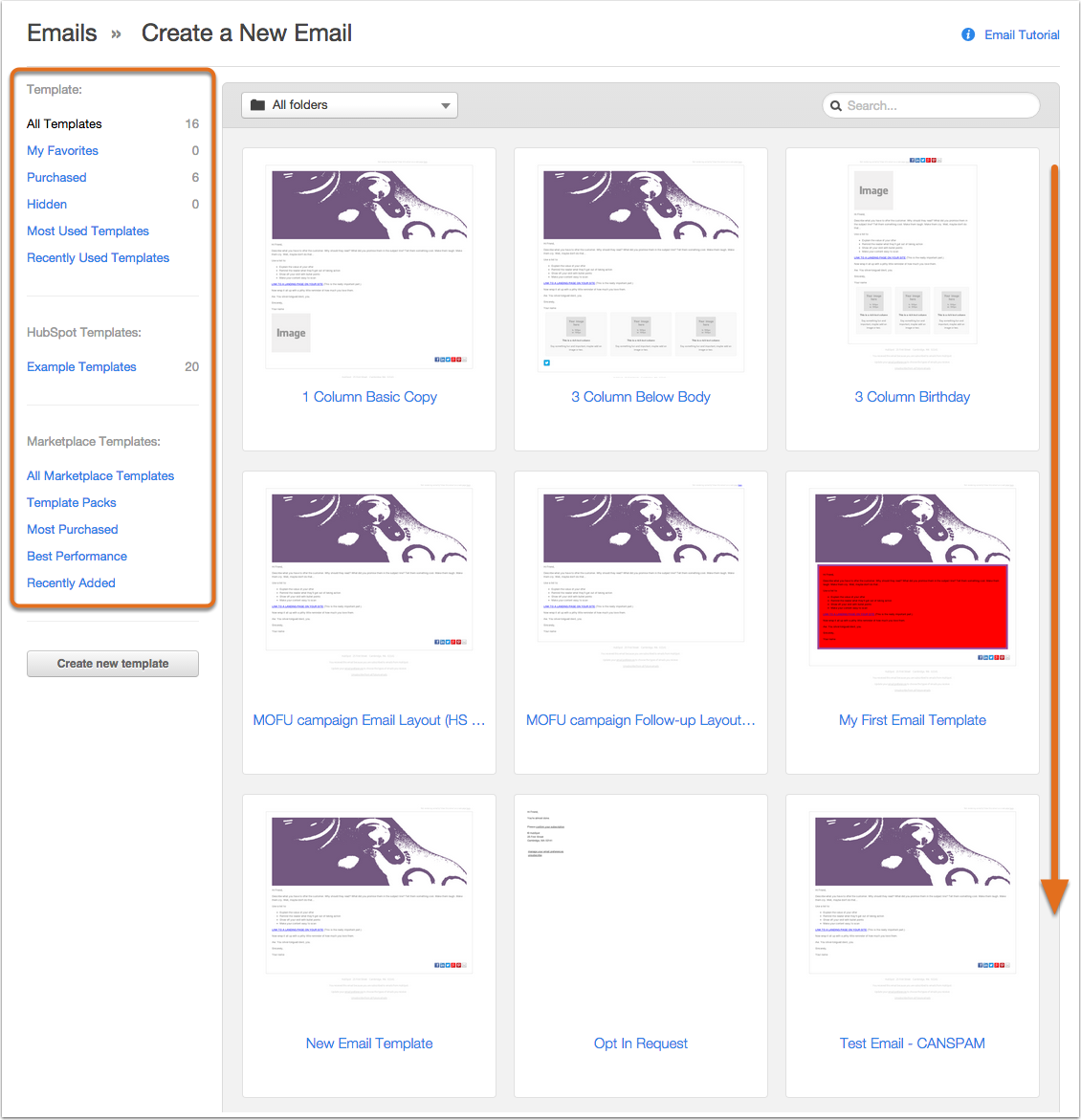Screen dimensions: 1081x1120
Task: Go back to Emails breadcrumb
Action: click(62, 33)
